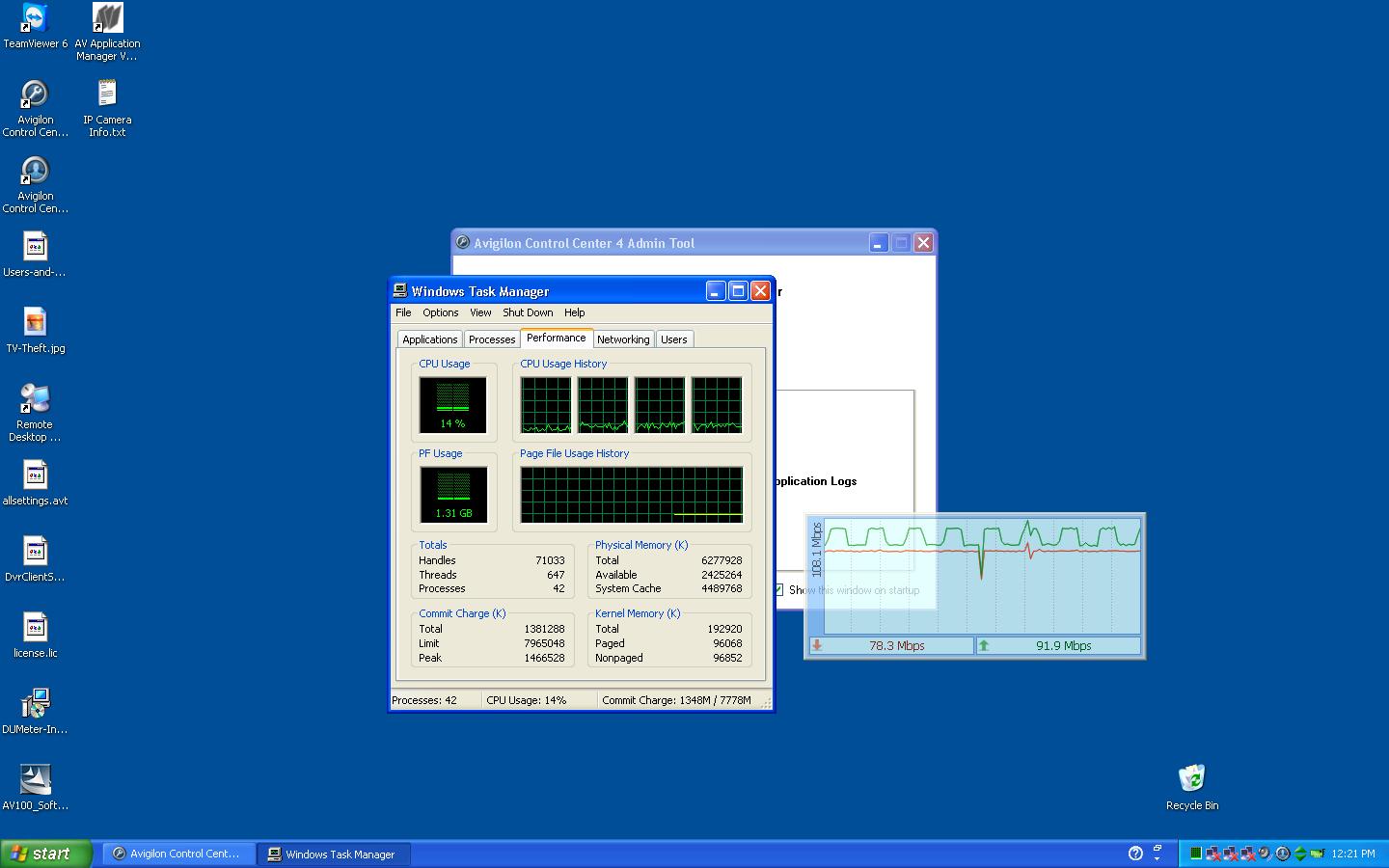The image size is (1389, 868).
Task: Click the Task Manager CPU tray icon
Action: point(1196,854)
